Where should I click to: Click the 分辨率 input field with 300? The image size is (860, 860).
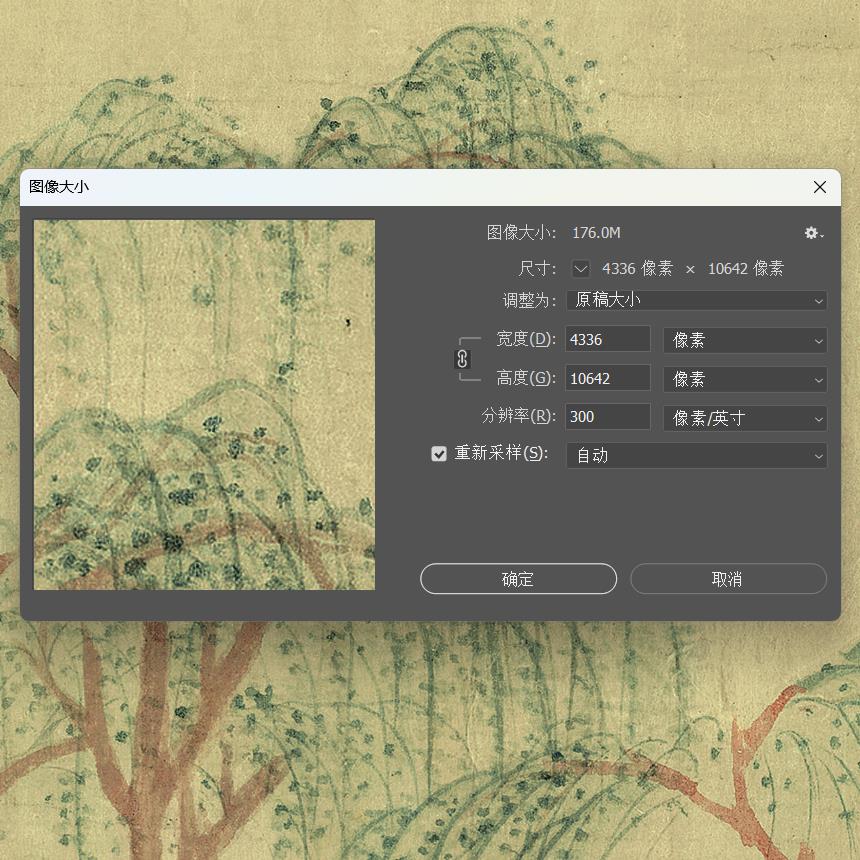click(608, 417)
